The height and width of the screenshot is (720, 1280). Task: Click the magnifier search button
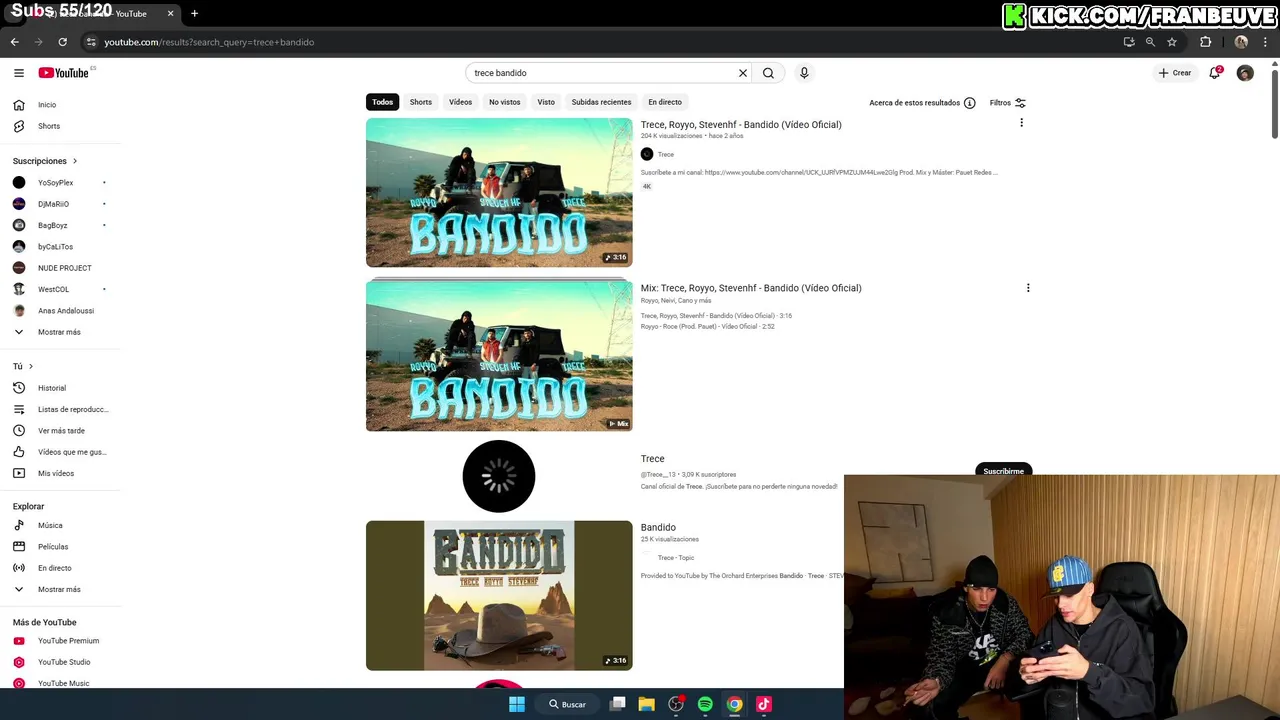pyautogui.click(x=768, y=73)
